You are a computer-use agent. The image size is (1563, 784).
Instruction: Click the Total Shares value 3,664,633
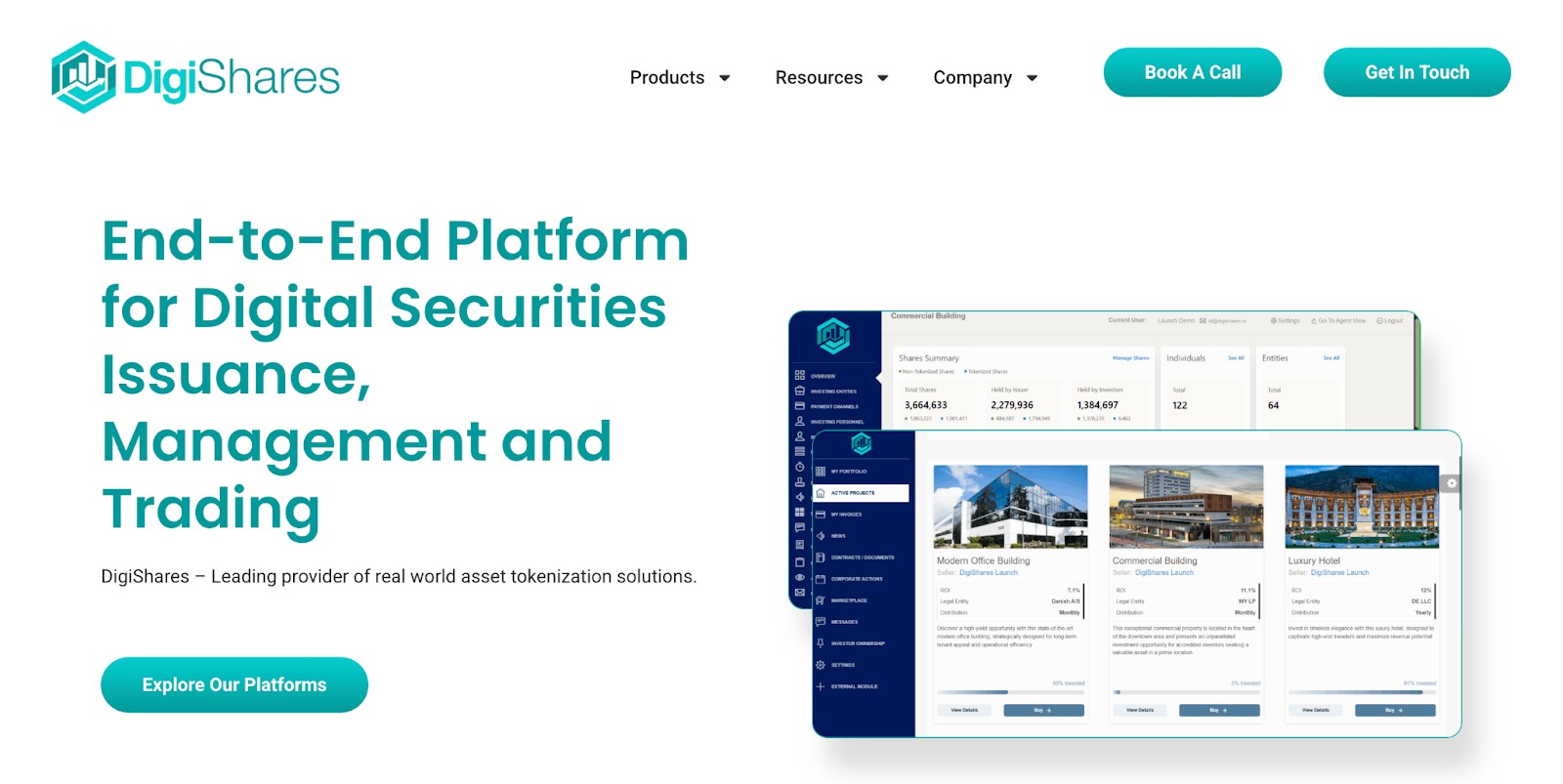tap(926, 405)
